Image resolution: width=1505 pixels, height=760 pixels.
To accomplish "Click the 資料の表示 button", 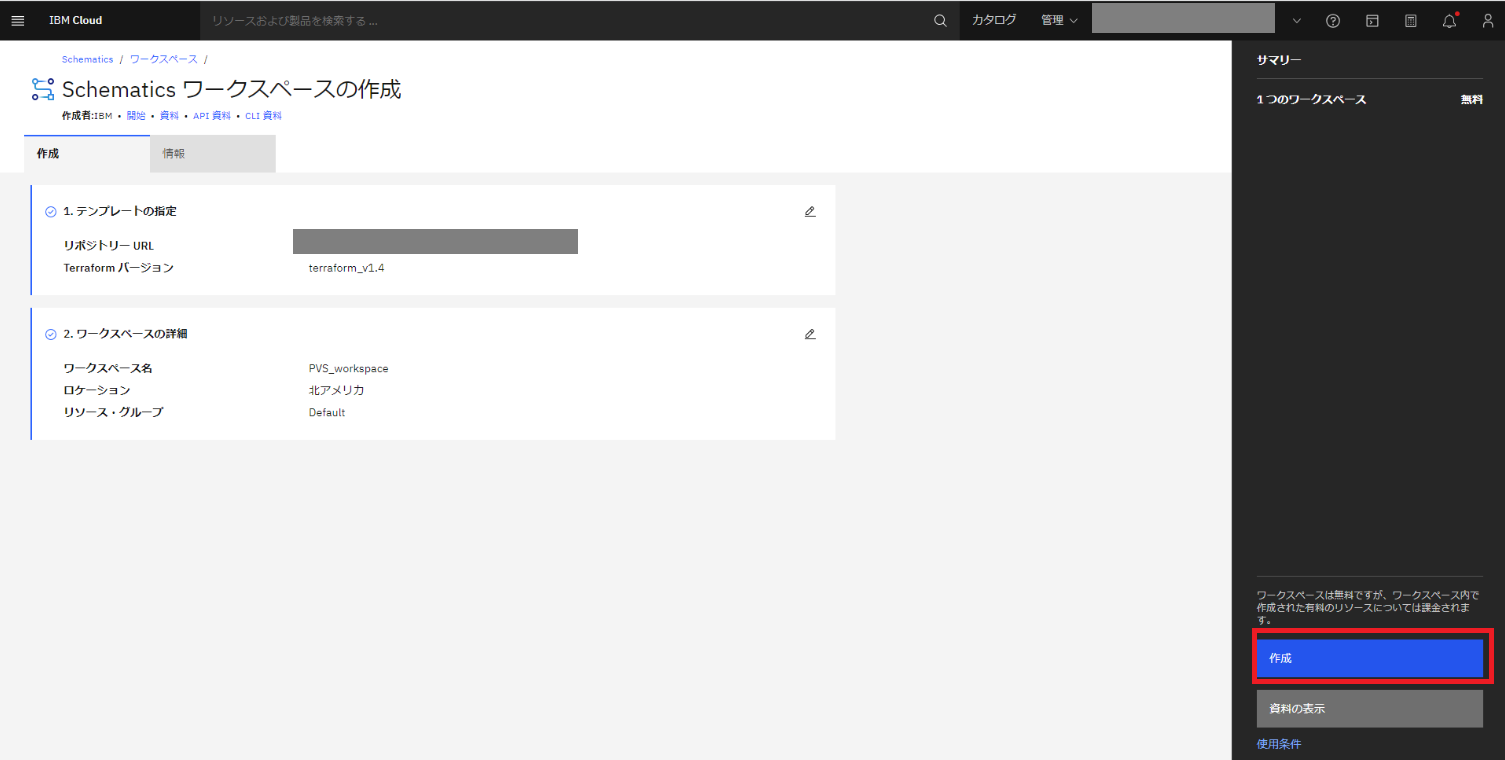I will pyautogui.click(x=1369, y=708).
